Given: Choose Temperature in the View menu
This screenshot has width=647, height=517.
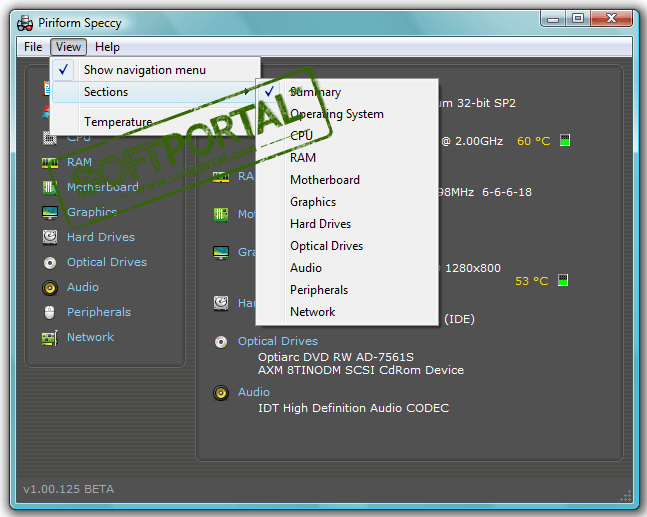Looking at the screenshot, I should [118, 122].
